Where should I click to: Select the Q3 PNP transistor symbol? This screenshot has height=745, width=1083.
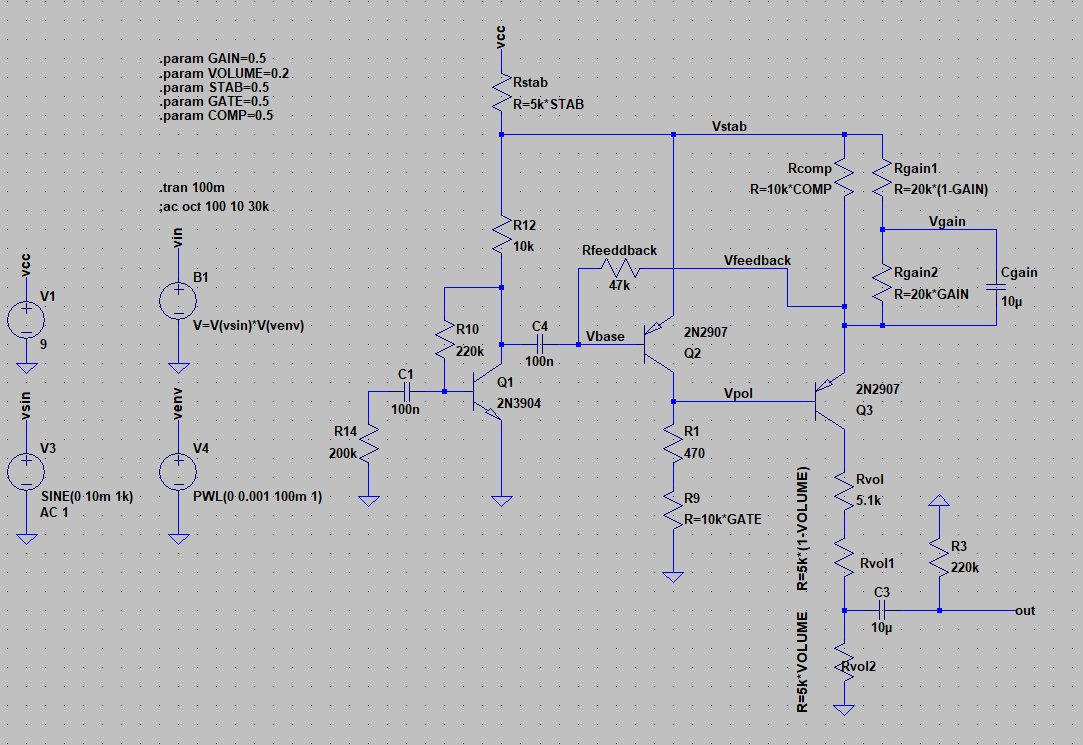click(830, 401)
